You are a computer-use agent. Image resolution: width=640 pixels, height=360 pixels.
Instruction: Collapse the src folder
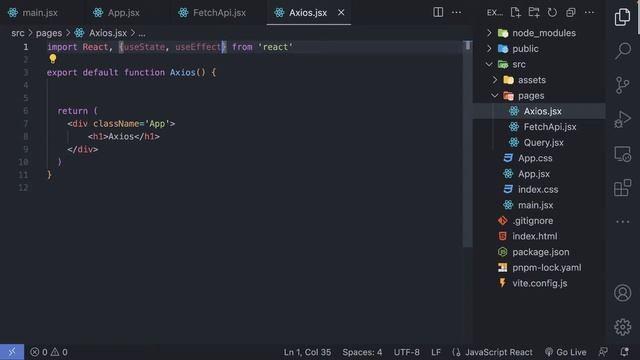coord(539,64)
